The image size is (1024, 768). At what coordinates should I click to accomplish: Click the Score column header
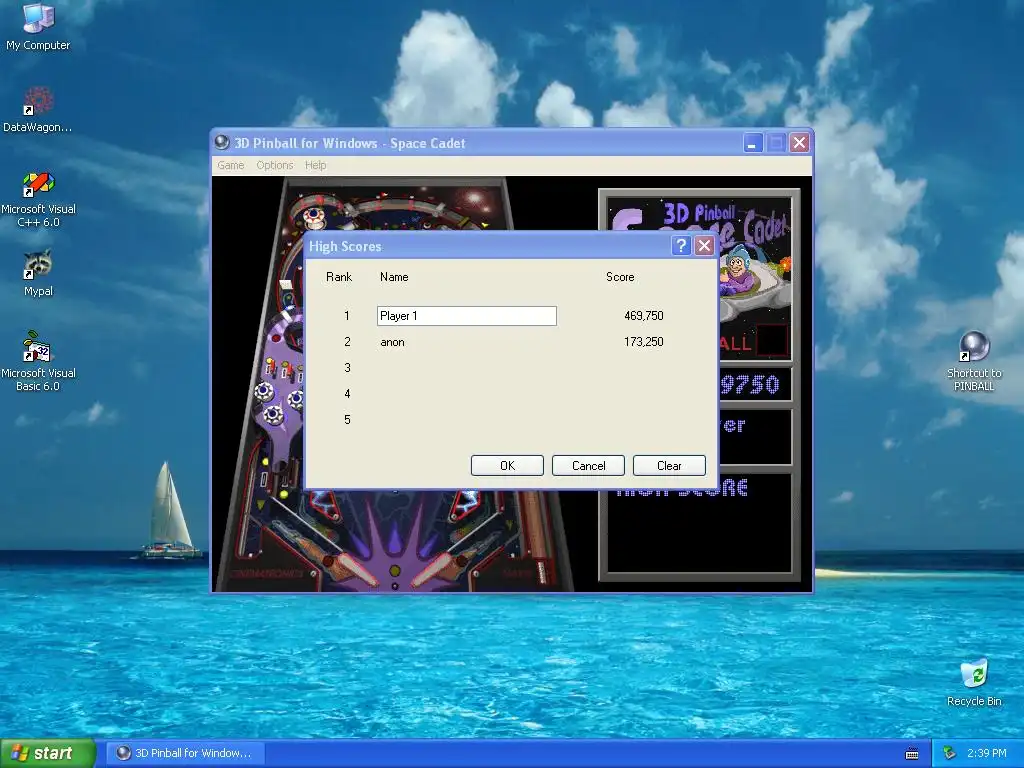[620, 277]
